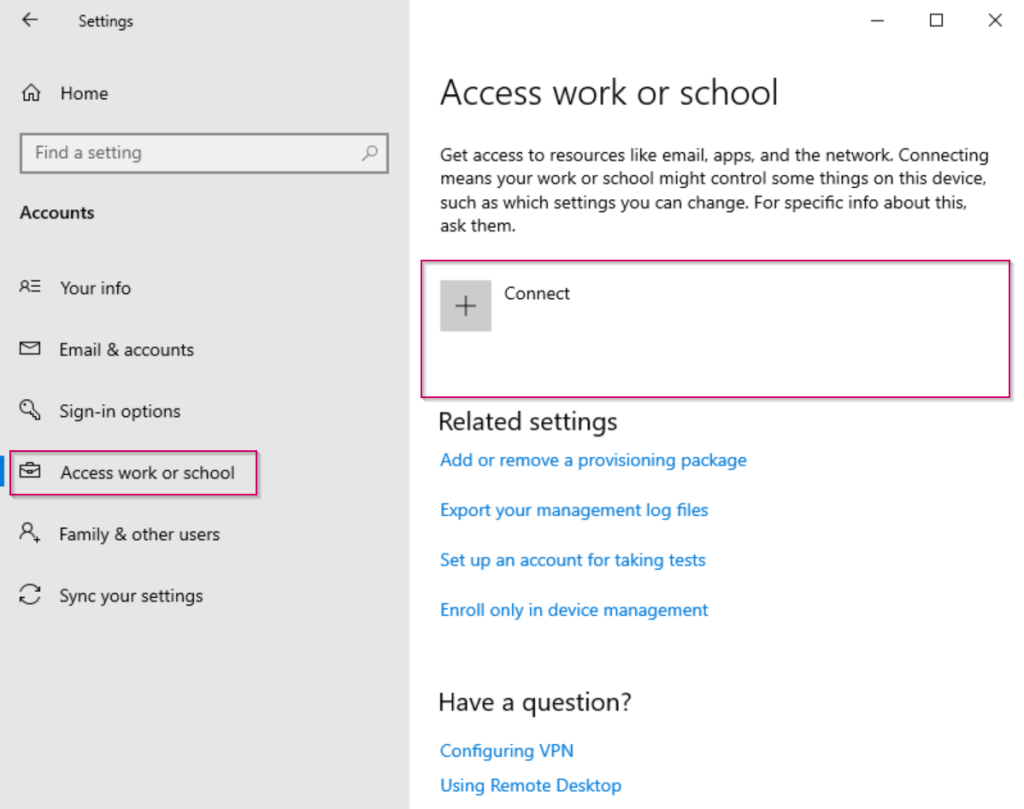Open the Configuring VPN help link

[x=507, y=751]
